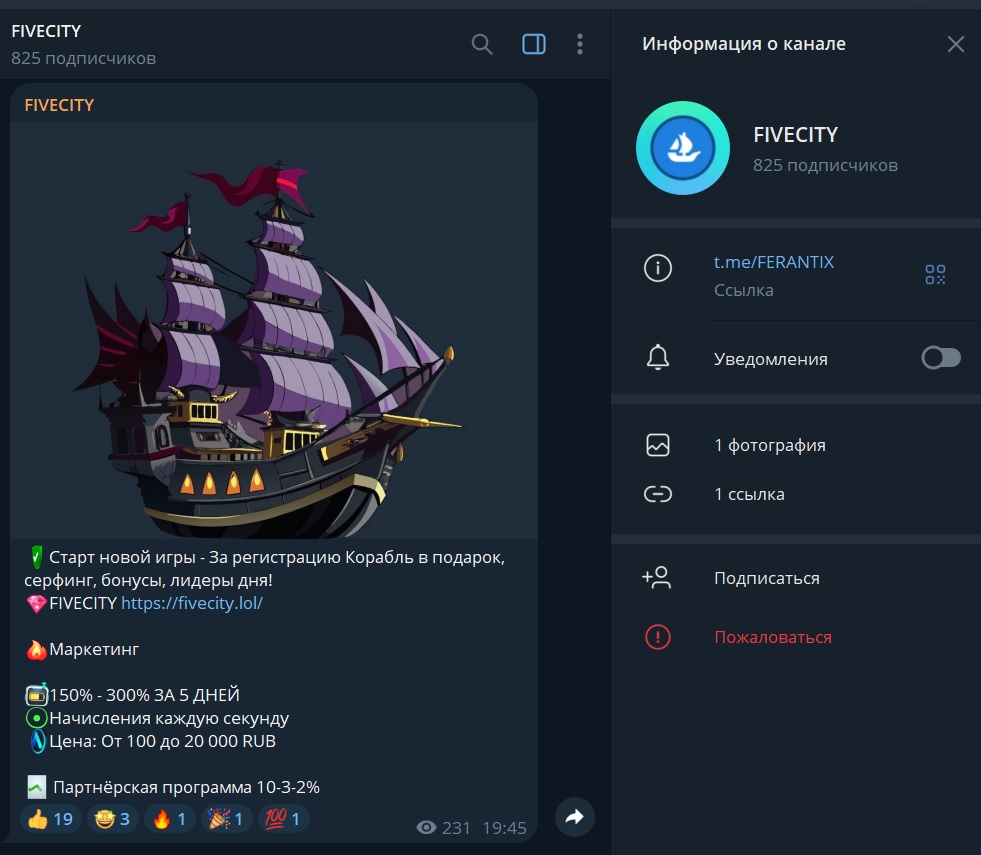Open the '1 ссылка' shared links
The height and width of the screenshot is (855, 981).
click(749, 494)
